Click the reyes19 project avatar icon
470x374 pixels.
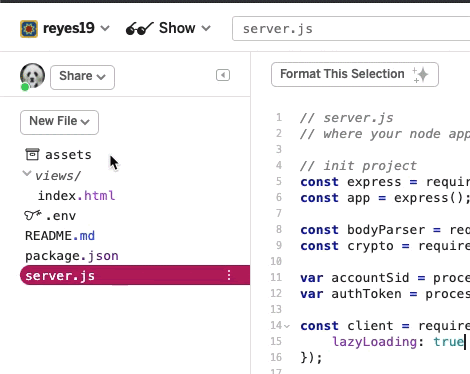point(29,29)
